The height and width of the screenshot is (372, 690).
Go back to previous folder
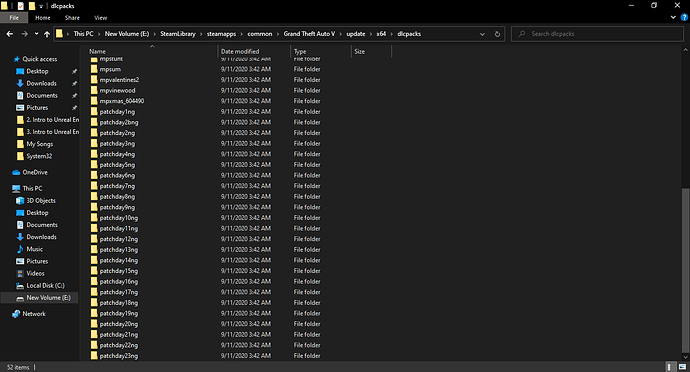pyautogui.click(x=9, y=34)
